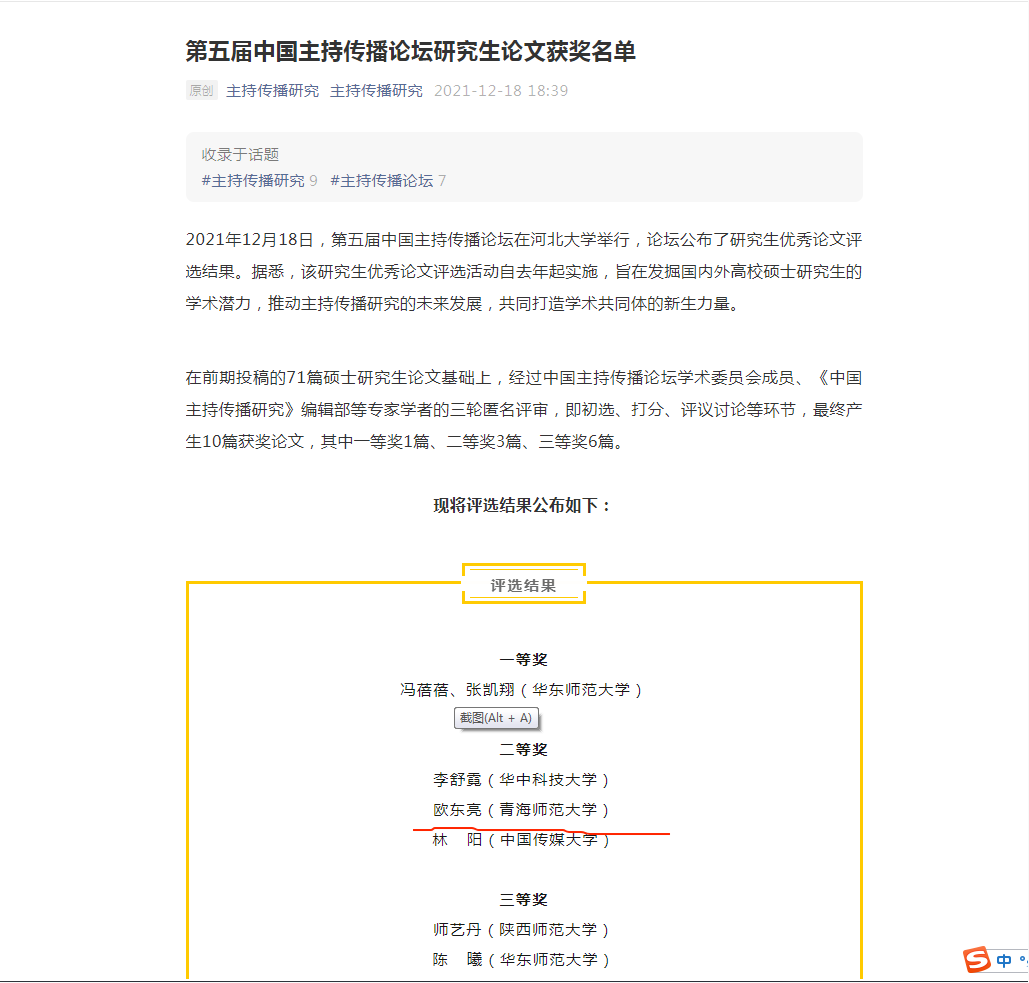Screen dimensions: 1029x983
Task: Click the 主持传播研究 account link beside the date
Action: point(376,91)
